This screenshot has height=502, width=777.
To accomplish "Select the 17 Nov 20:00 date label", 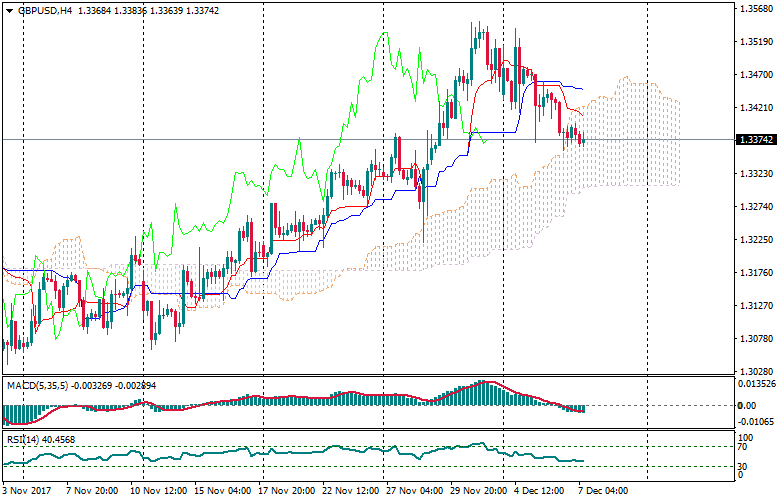I will click(286, 492).
